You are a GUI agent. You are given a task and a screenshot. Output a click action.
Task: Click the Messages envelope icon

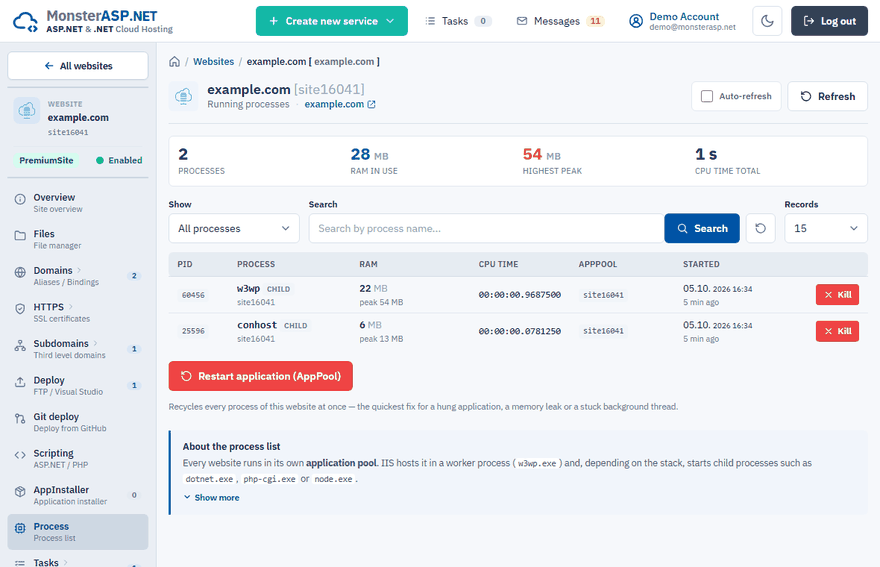tap(522, 21)
